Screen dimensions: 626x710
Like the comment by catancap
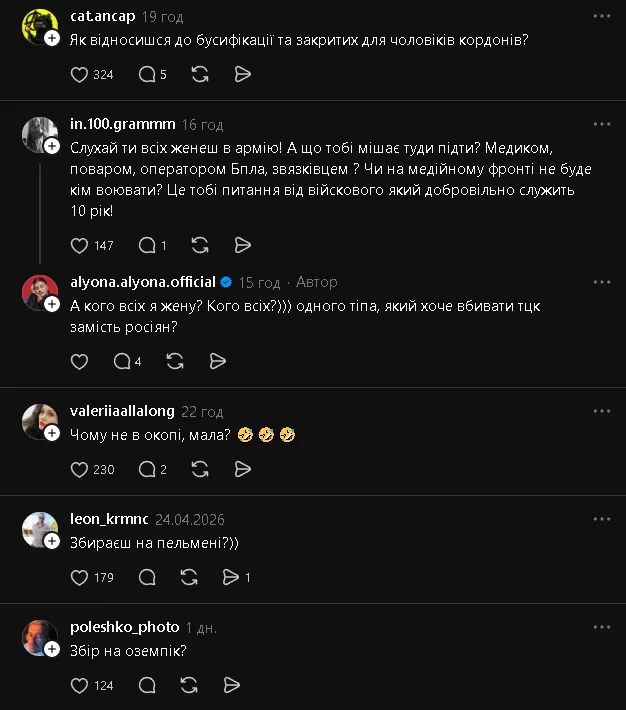[79, 74]
